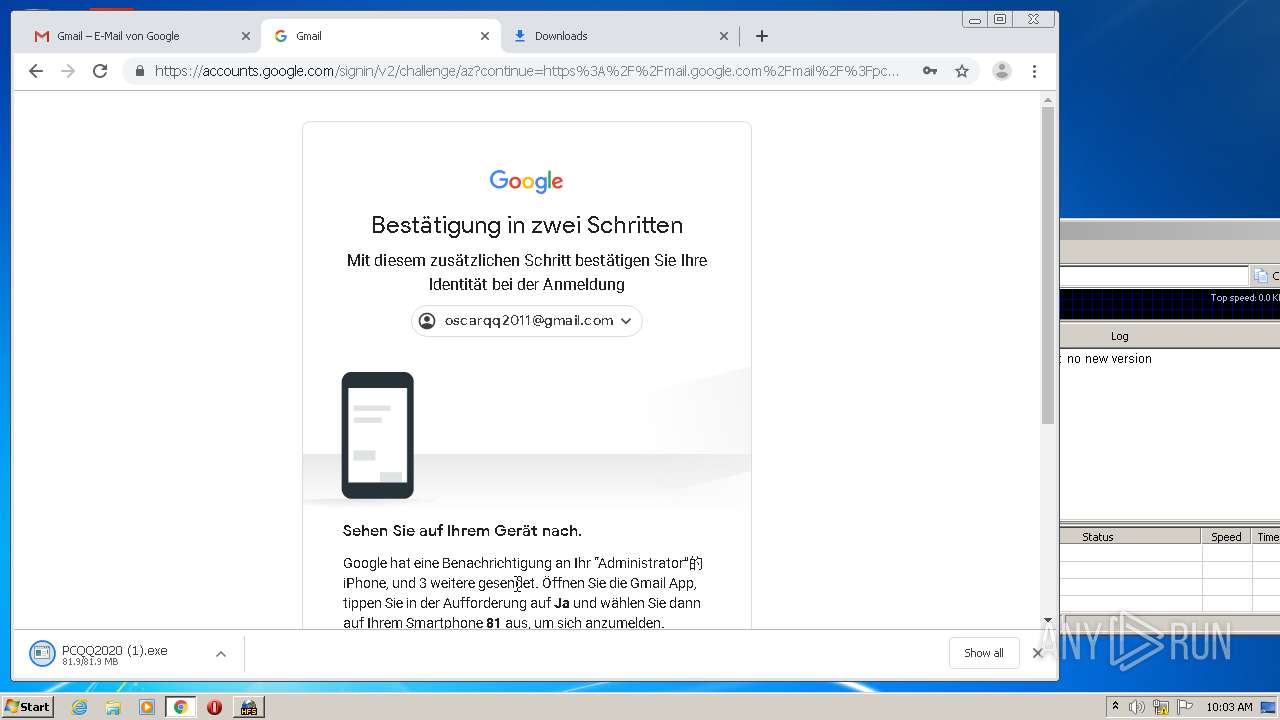Click the Google logo
Screen dimensions: 1280x720
click(x=527, y=181)
